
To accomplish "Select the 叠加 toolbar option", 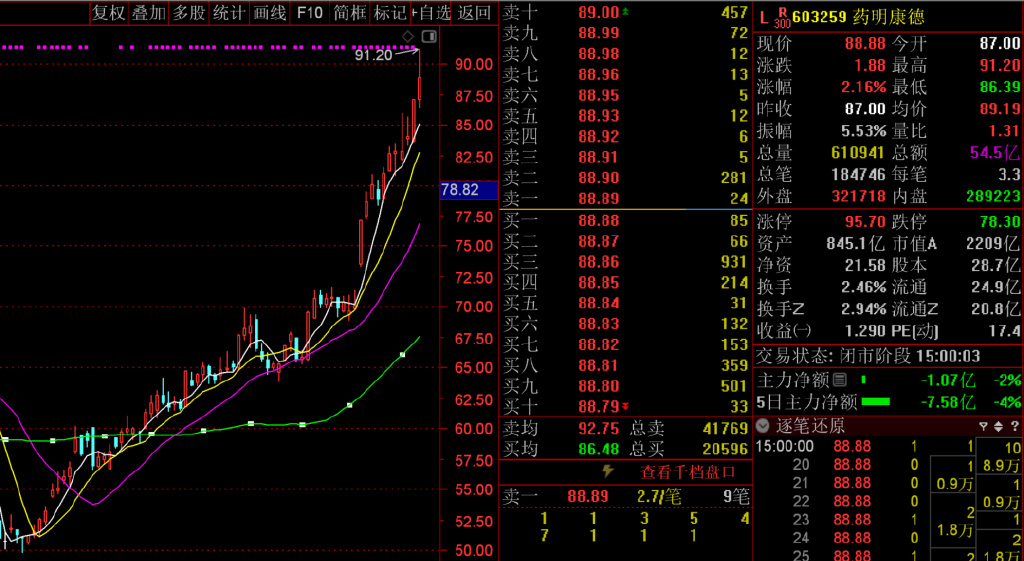I will [x=148, y=13].
